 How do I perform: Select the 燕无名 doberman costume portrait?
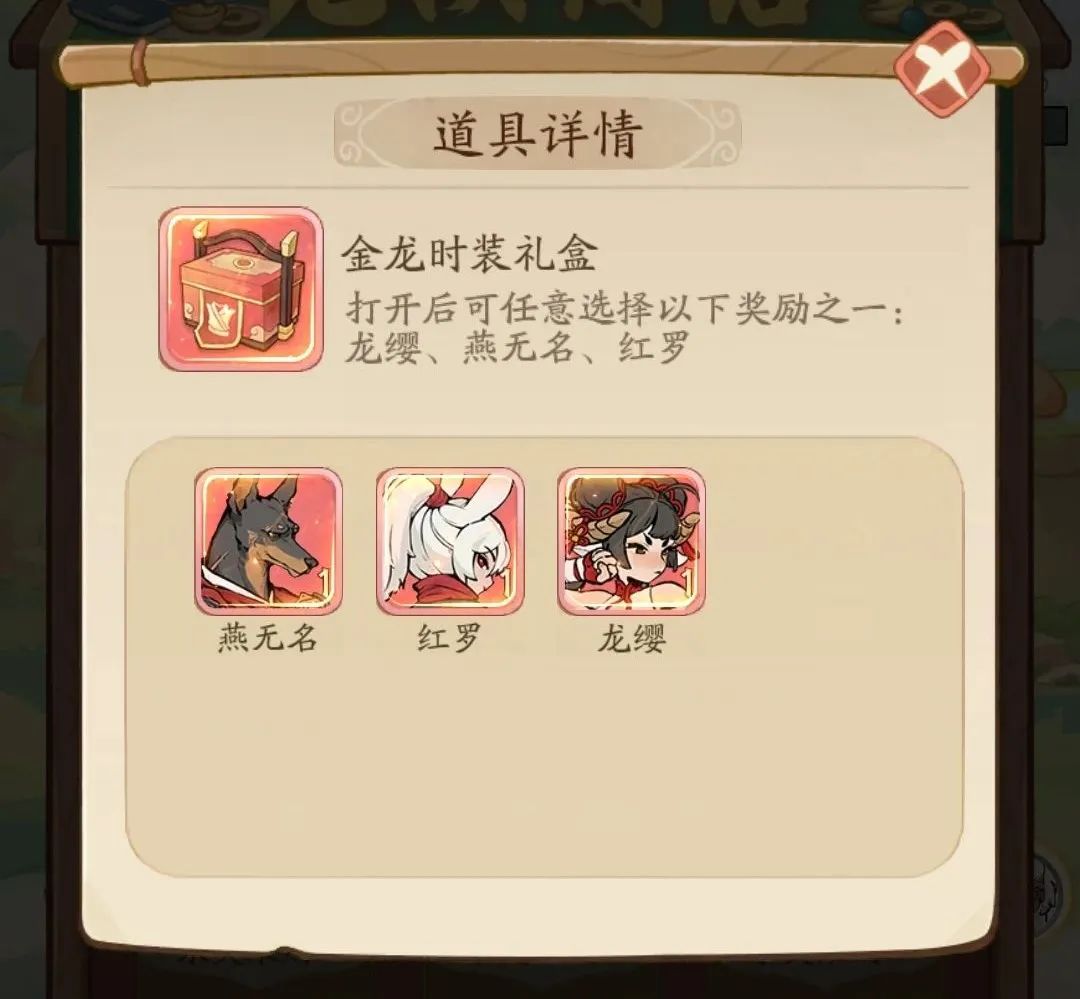(268, 541)
